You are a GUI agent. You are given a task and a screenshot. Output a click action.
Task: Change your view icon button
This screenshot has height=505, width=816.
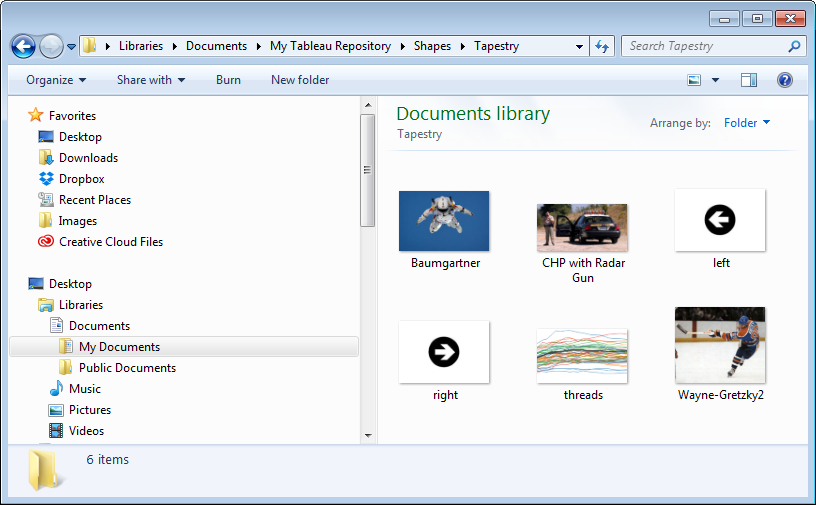click(x=694, y=80)
